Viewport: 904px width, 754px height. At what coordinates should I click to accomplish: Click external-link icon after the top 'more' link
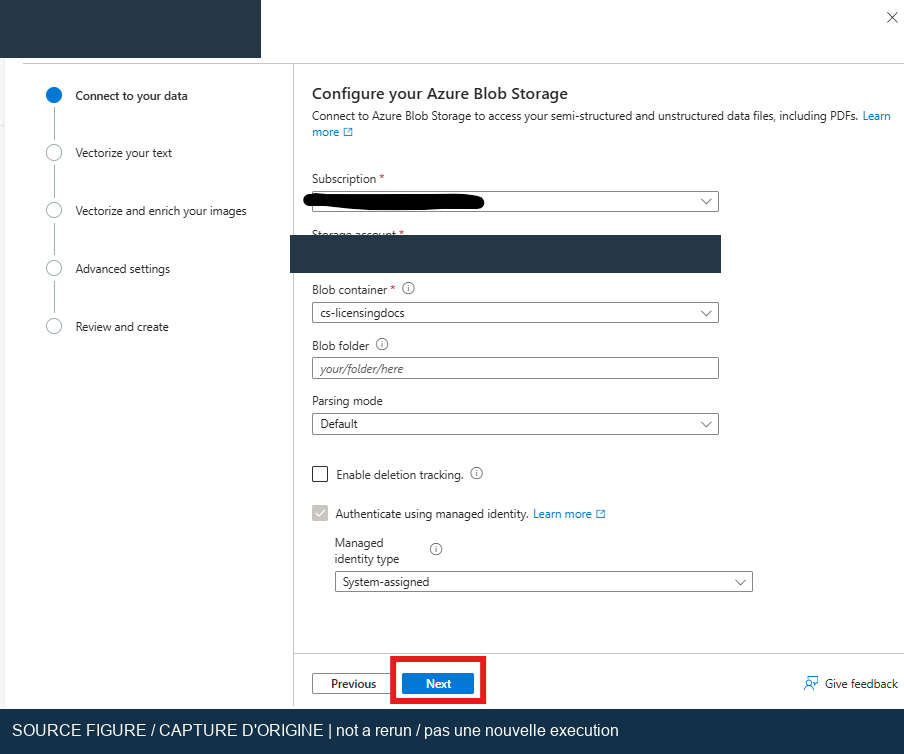(x=348, y=132)
